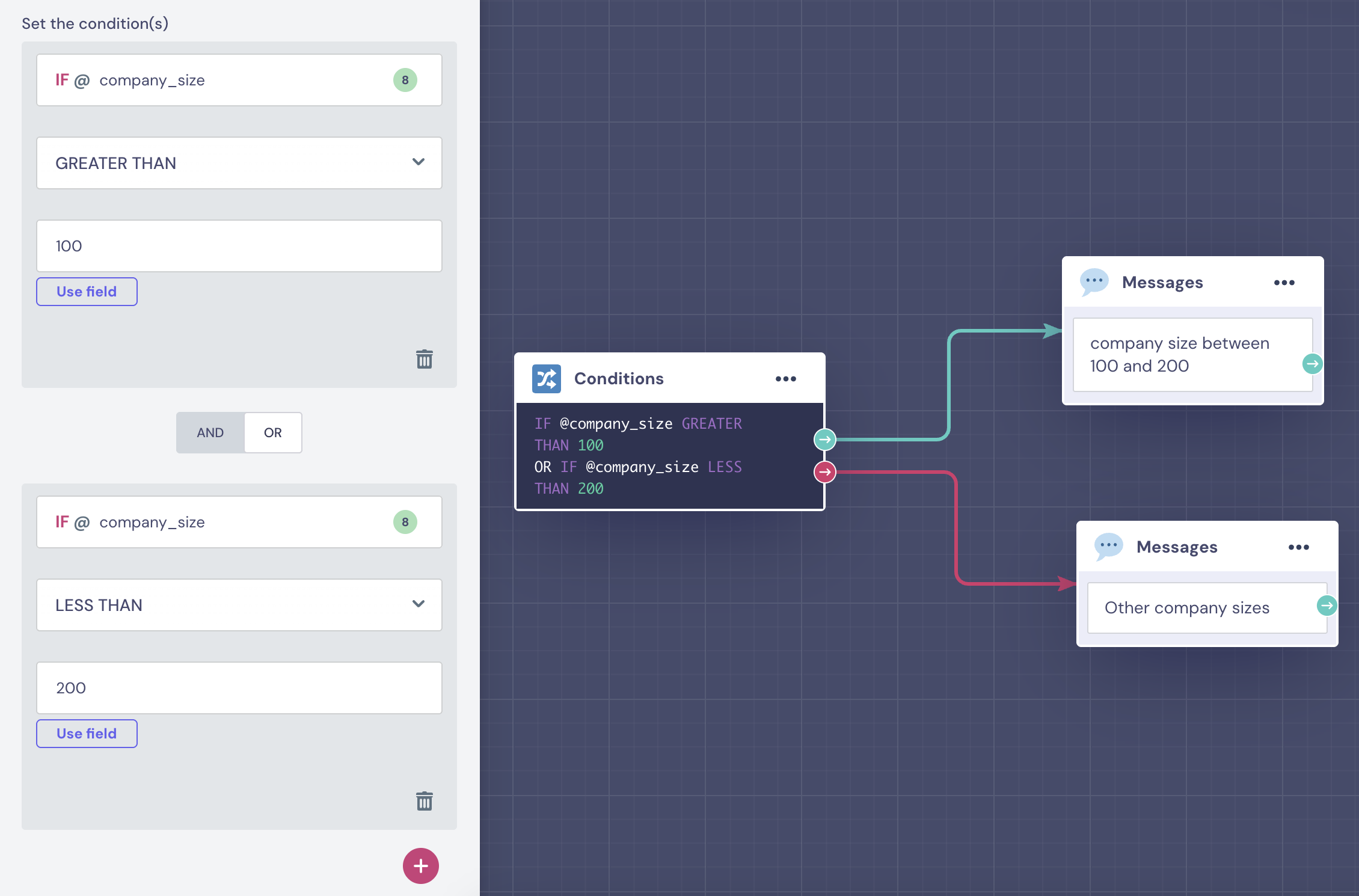Delete the GREATER THAN condition with trash icon

424,359
